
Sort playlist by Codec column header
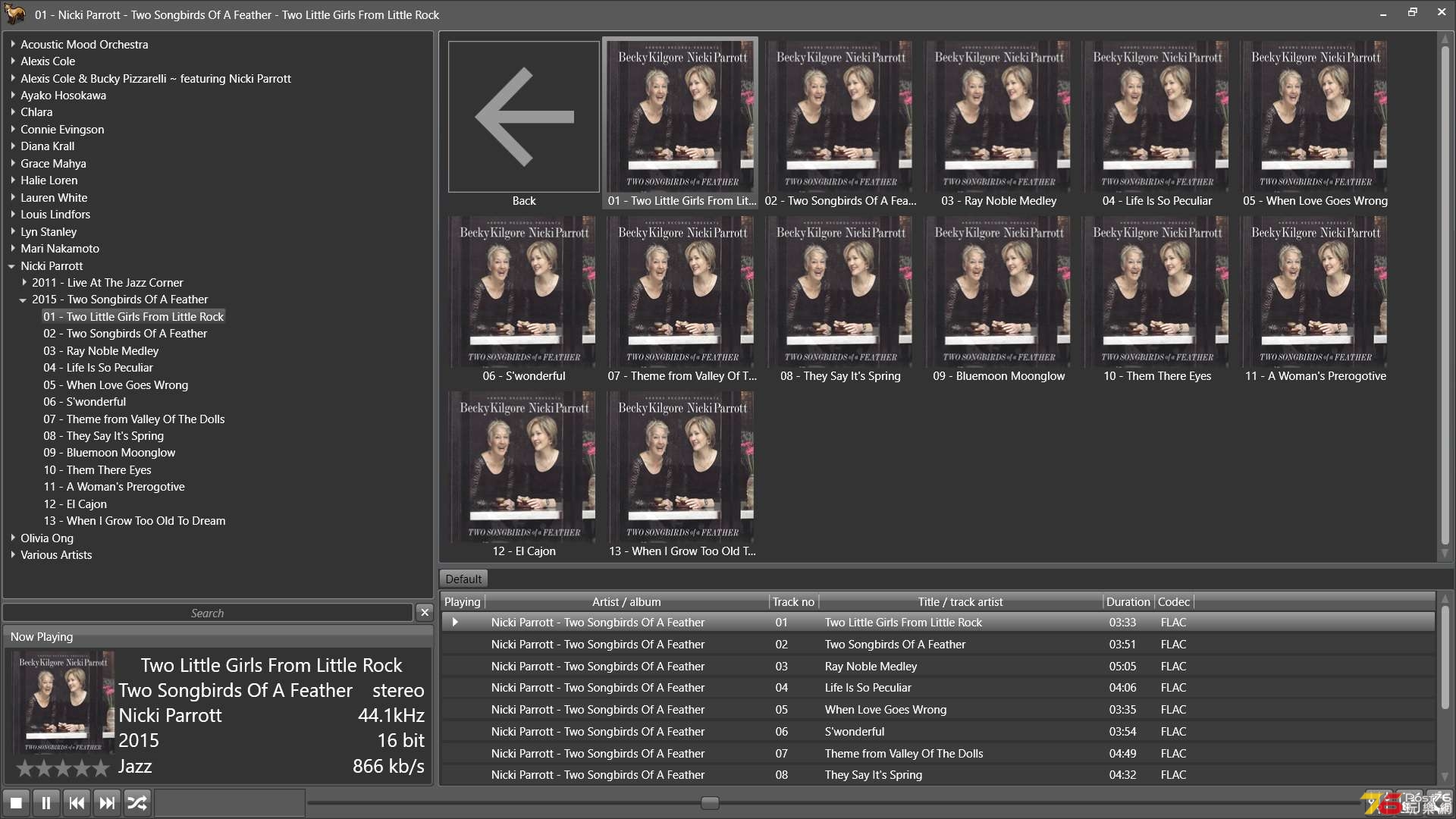pos(1173,601)
